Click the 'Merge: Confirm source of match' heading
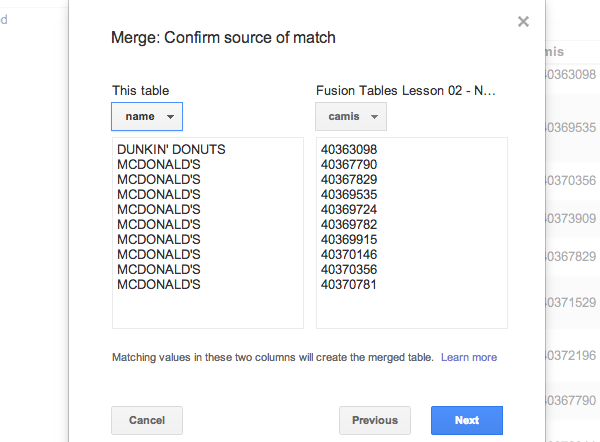Image resolution: width=600 pixels, height=442 pixels. 223,38
